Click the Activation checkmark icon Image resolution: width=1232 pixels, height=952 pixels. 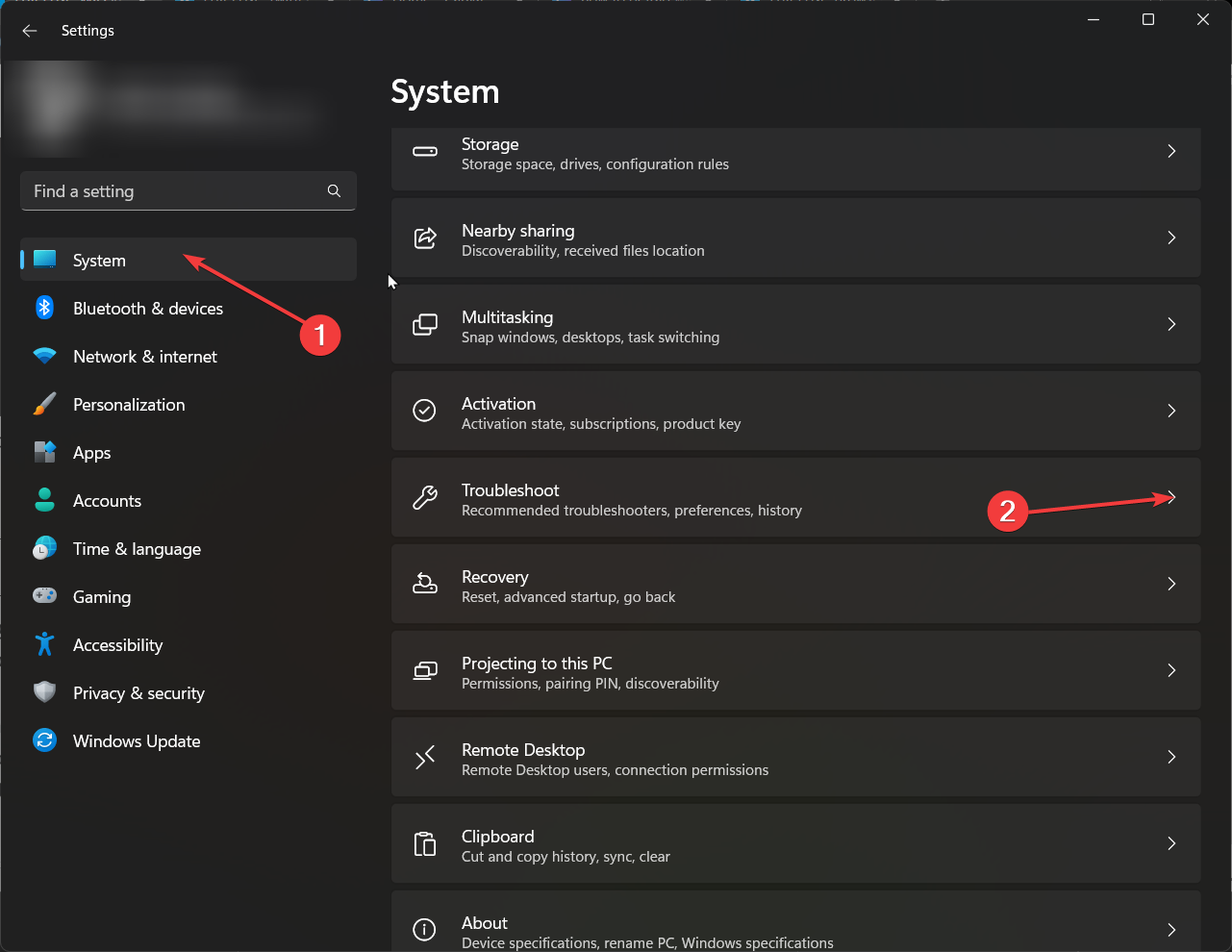(424, 411)
